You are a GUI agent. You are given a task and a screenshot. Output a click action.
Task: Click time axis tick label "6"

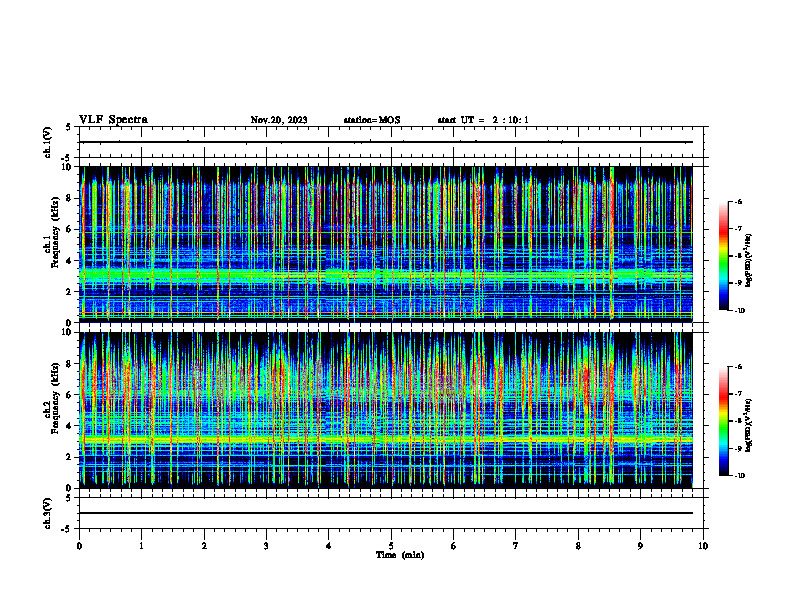454,546
